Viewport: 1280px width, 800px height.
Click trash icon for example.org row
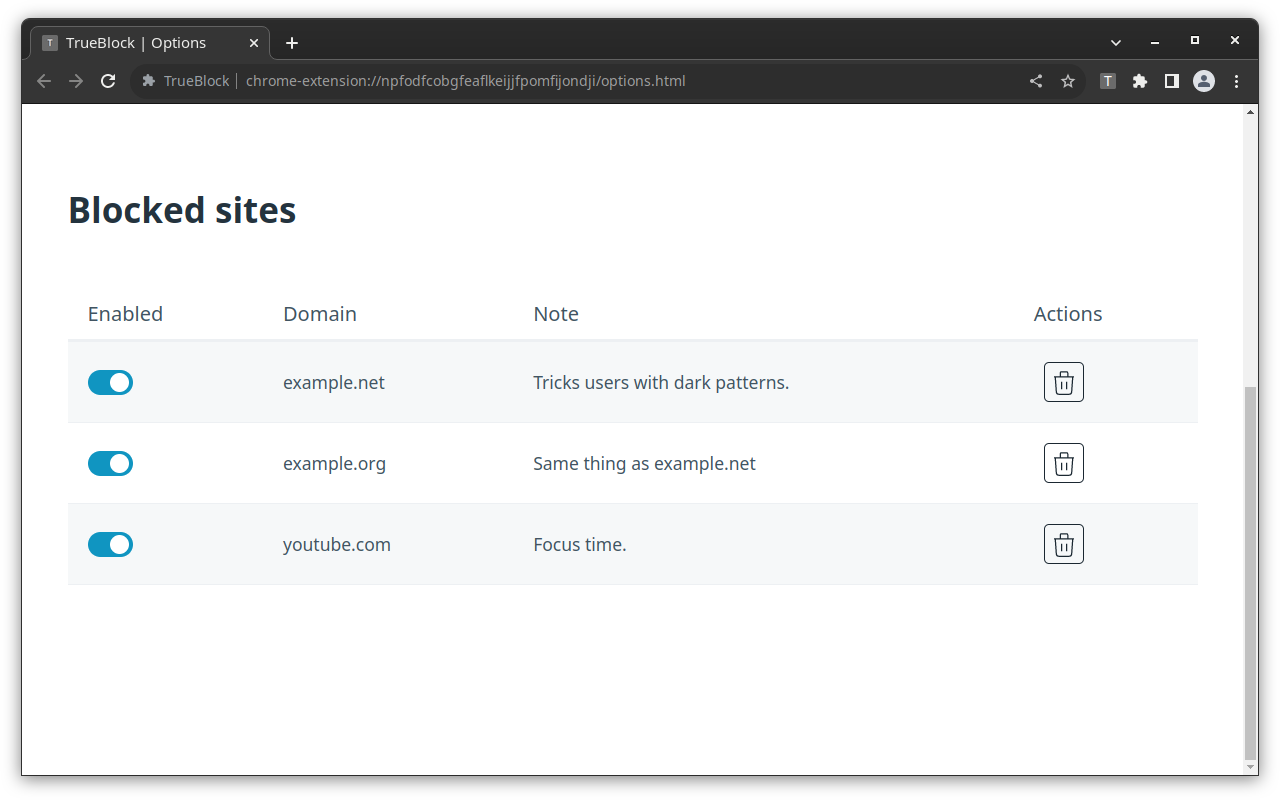[1063, 463]
